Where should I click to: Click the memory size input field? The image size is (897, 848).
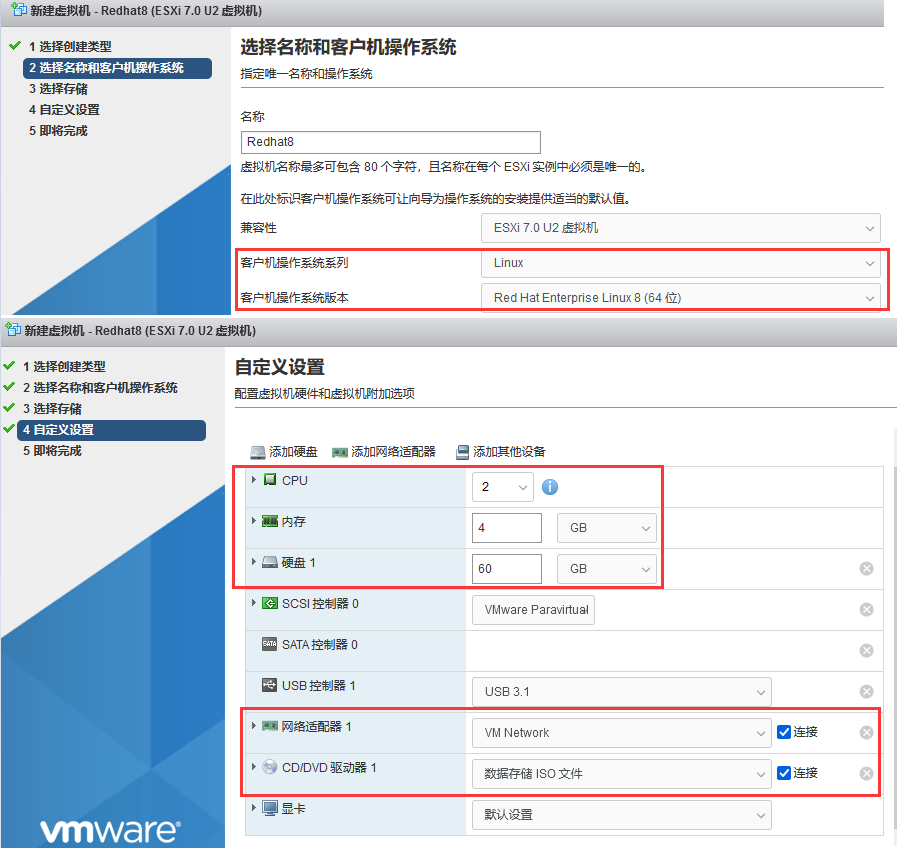(x=507, y=528)
